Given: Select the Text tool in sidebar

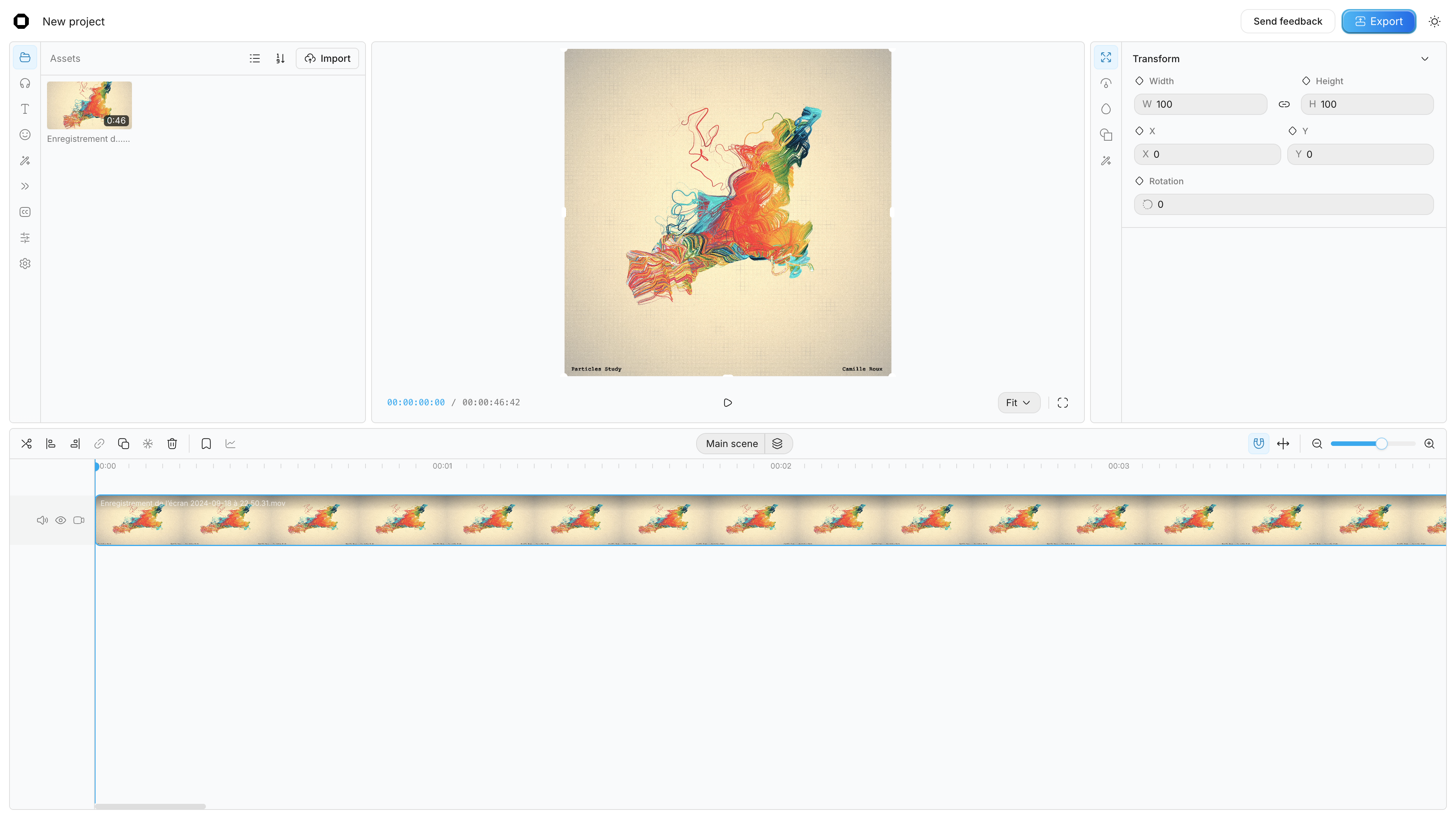Looking at the screenshot, I should pyautogui.click(x=25, y=109).
